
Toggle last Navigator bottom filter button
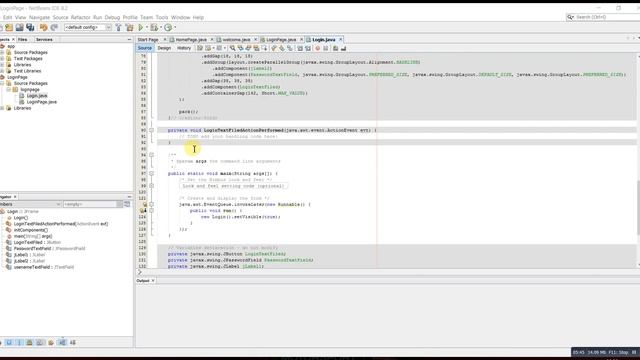click(73, 342)
